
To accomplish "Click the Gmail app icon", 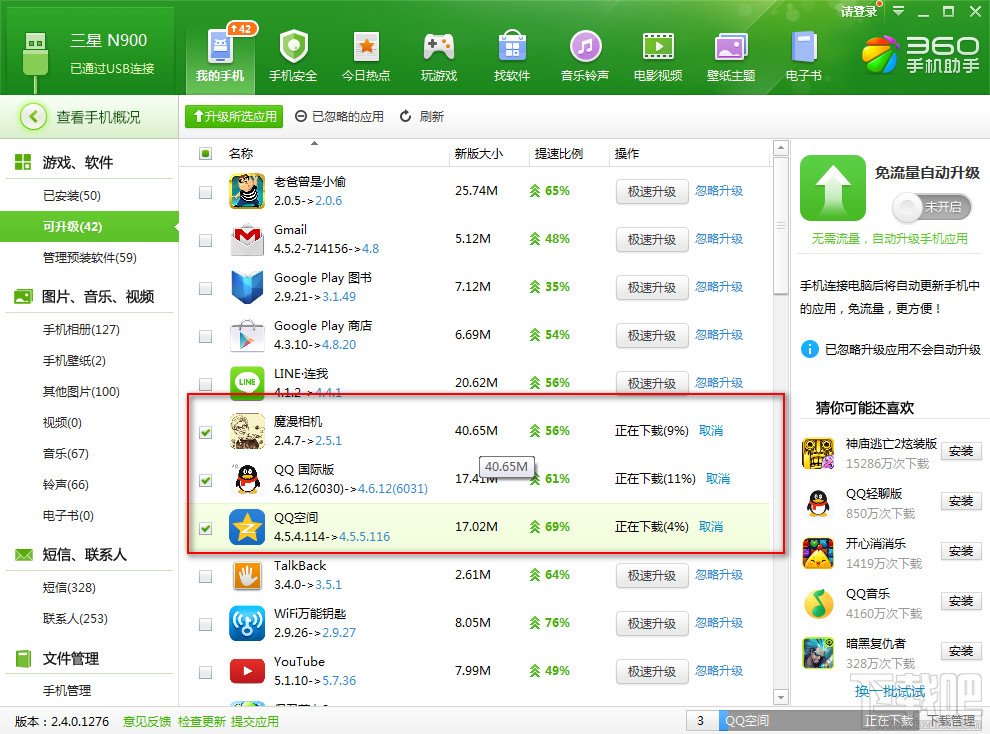I will [x=247, y=239].
